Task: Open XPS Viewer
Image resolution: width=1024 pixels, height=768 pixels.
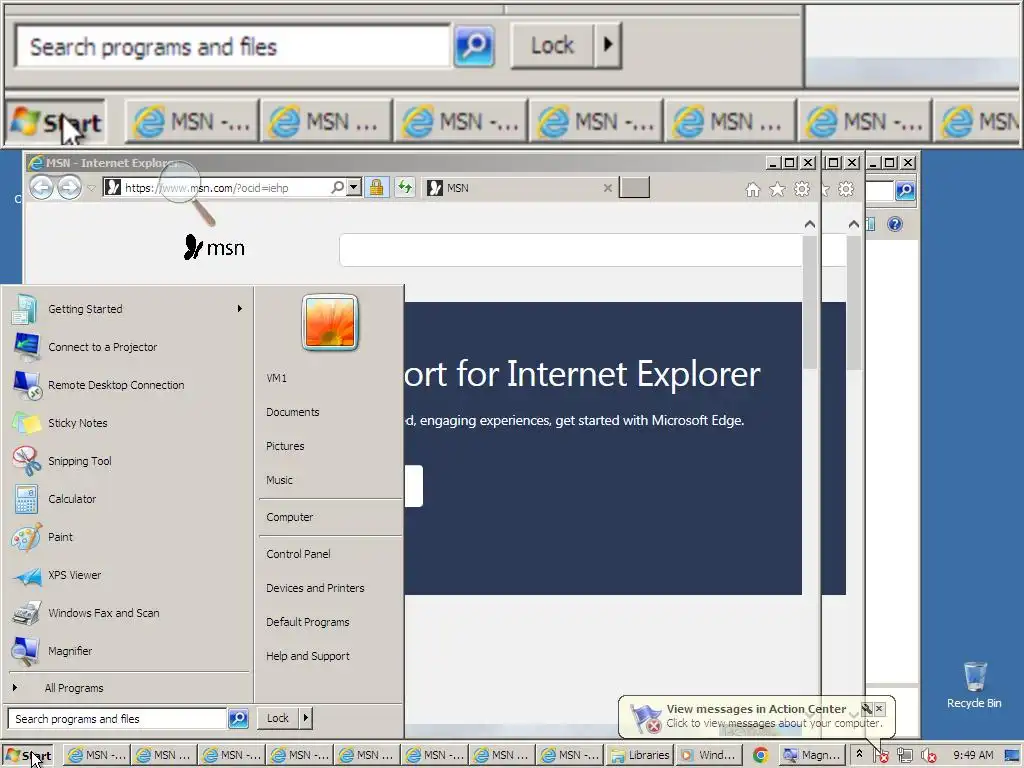Action: point(127,575)
